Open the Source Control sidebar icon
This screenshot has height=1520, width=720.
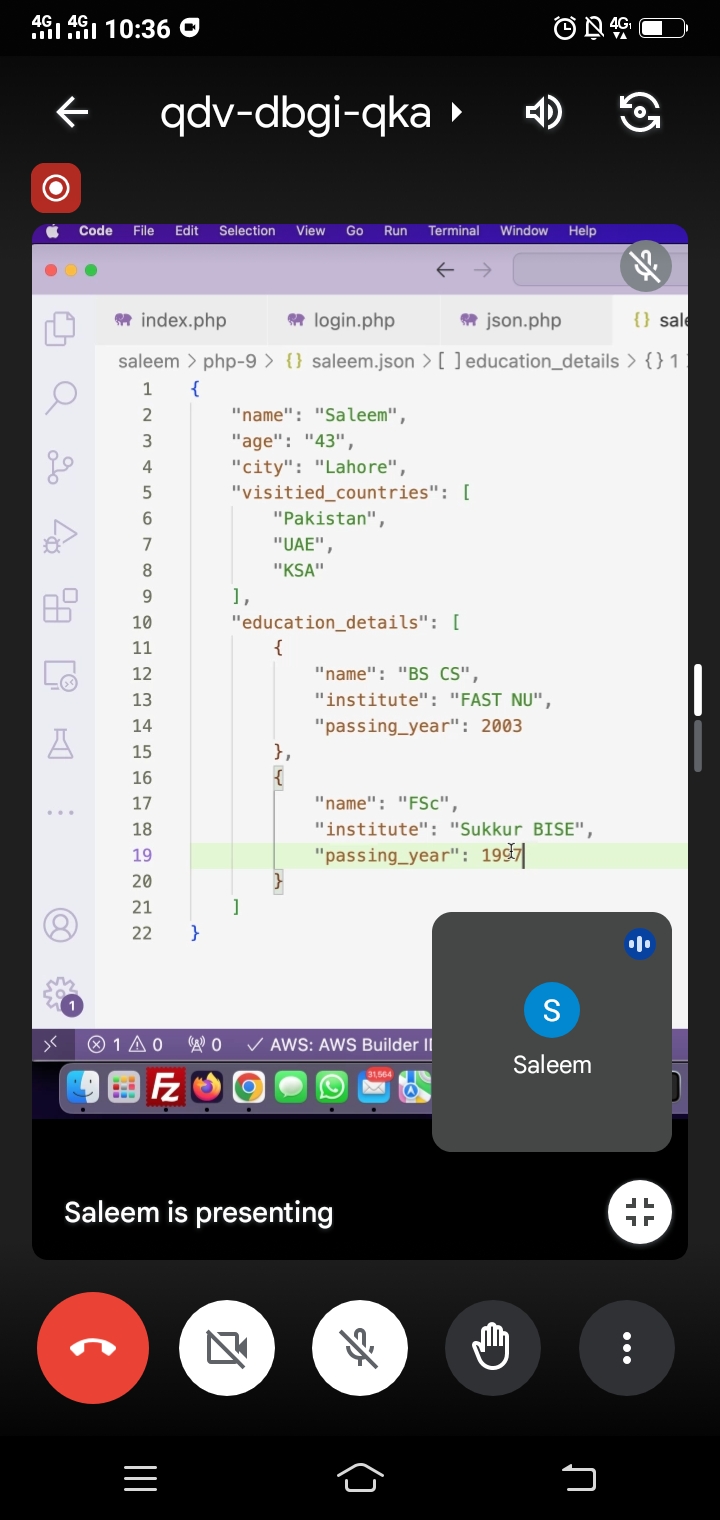61,467
